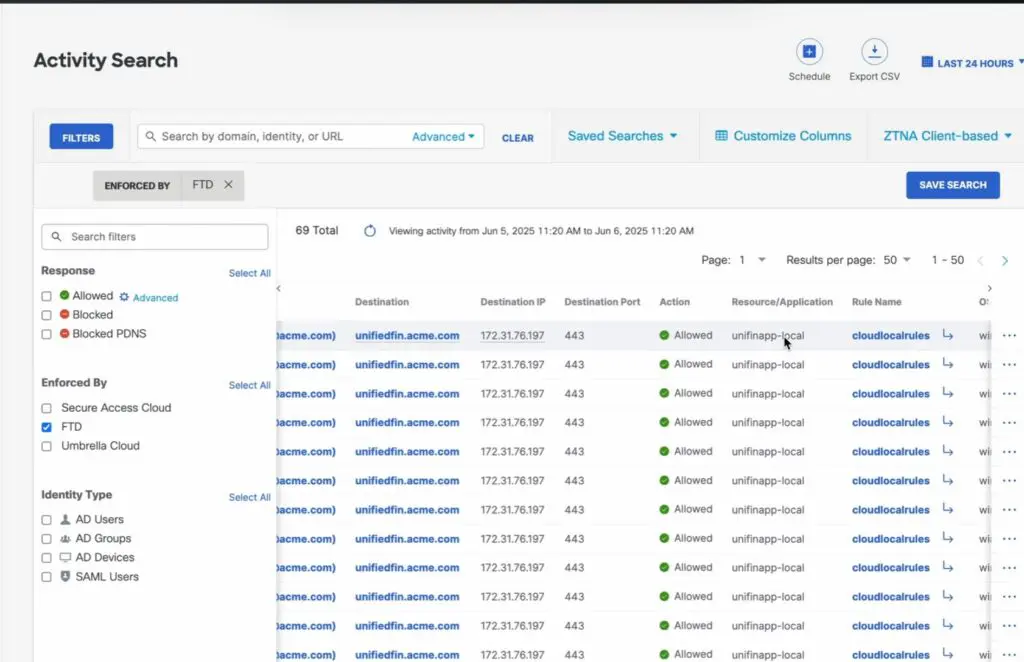Select All identity type filters

pos(249,496)
